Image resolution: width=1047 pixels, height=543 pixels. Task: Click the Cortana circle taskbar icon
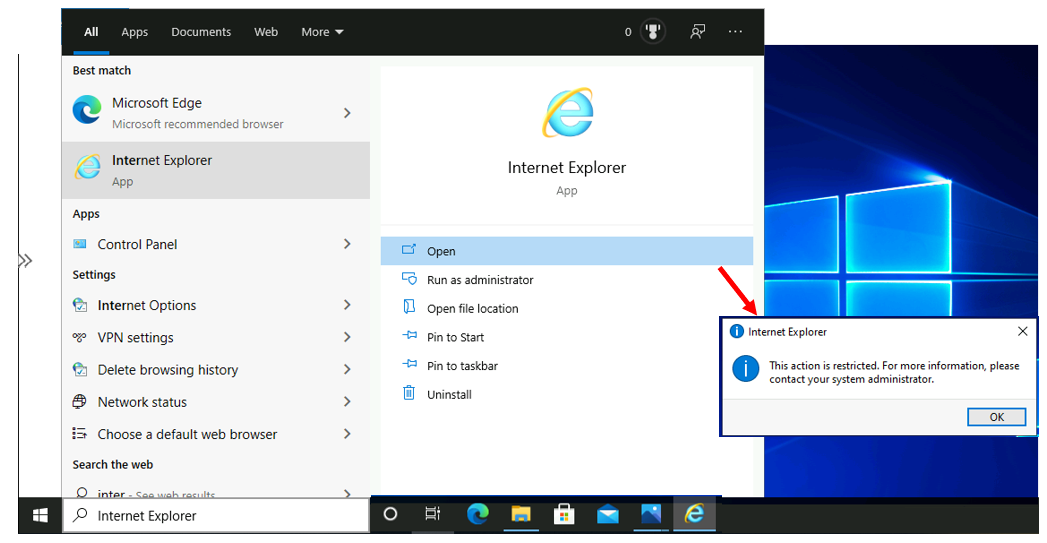pos(391,514)
